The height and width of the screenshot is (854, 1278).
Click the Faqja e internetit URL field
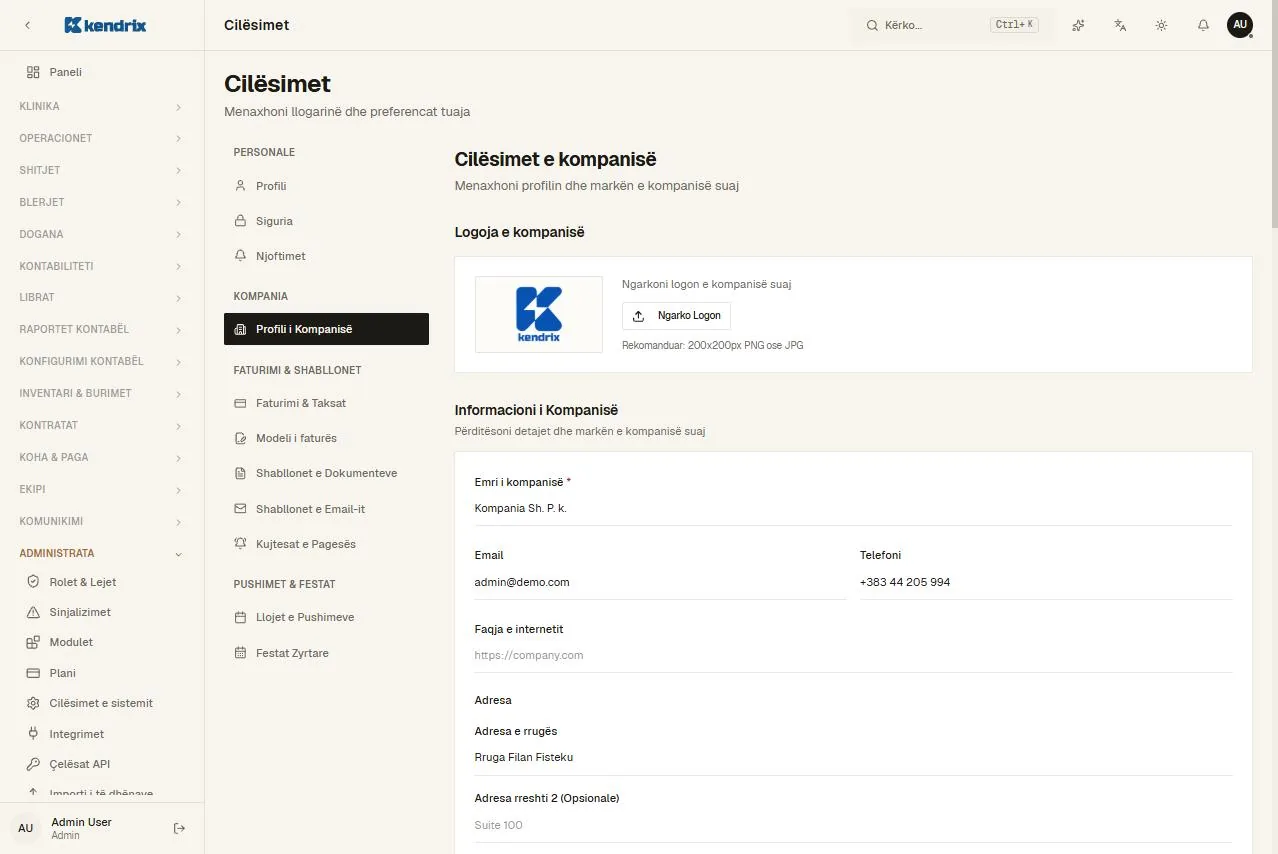[x=853, y=655]
